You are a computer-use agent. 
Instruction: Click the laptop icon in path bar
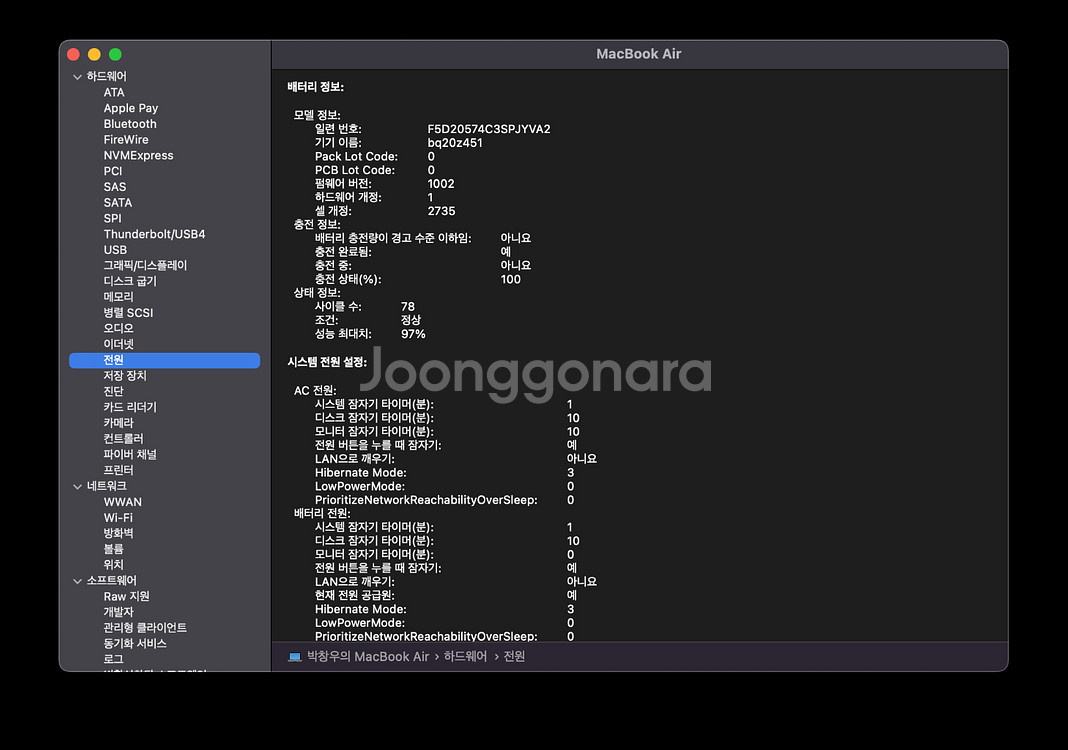pyautogui.click(x=294, y=657)
